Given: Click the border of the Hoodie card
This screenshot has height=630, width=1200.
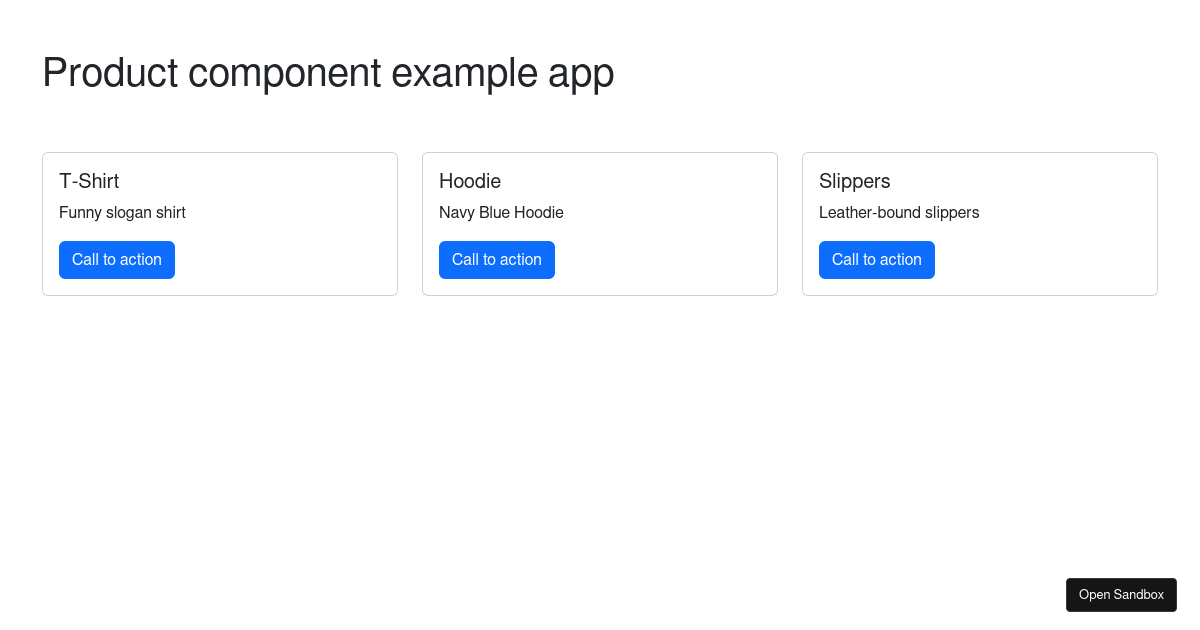Looking at the screenshot, I should click(600, 153).
